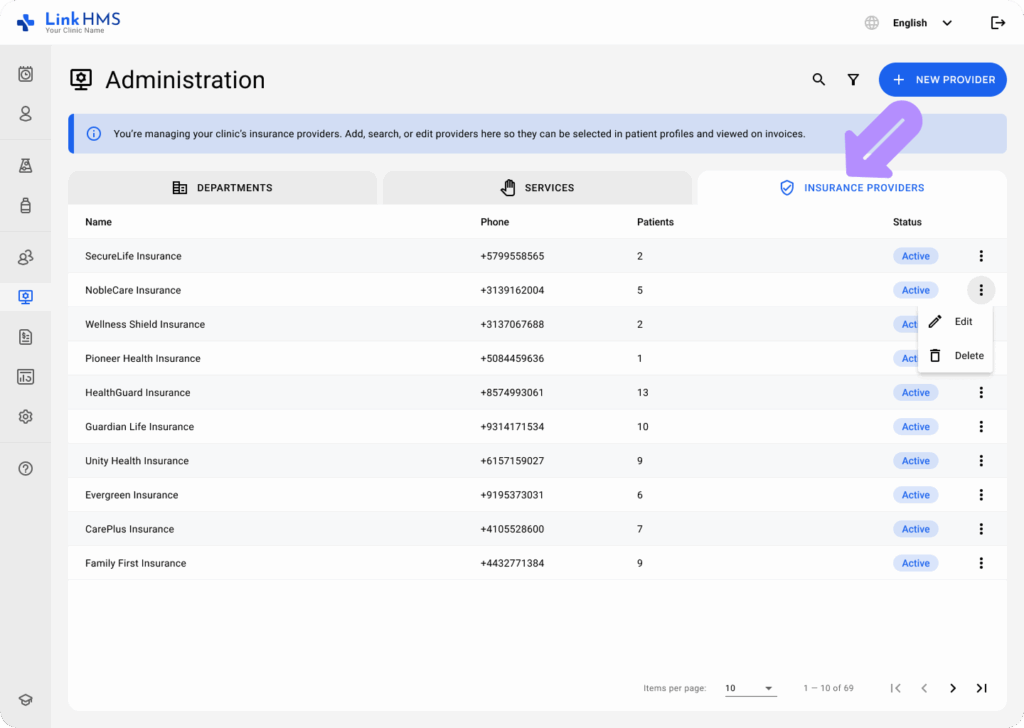Switch to the Departments tab
This screenshot has height=728, width=1024.
[222, 188]
